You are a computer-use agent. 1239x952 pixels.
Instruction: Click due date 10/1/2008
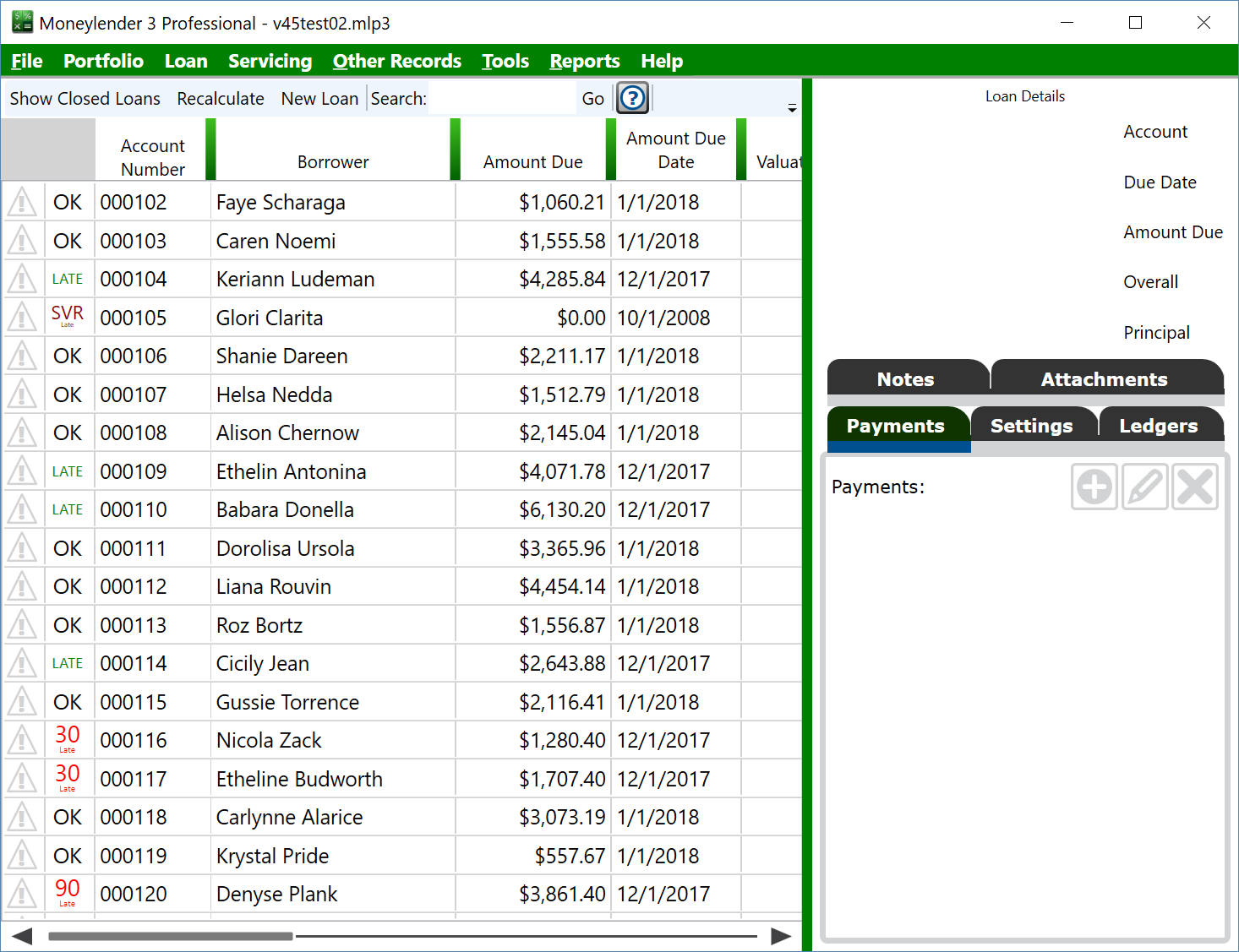pyautogui.click(x=663, y=318)
